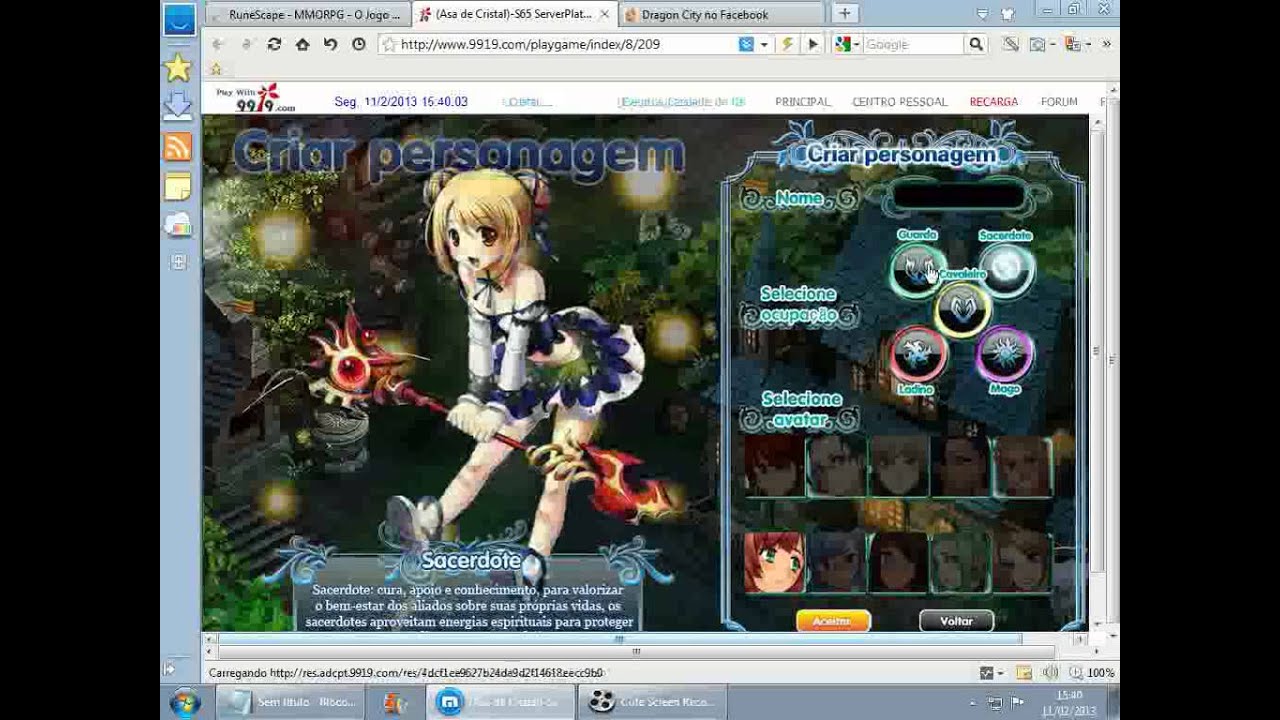Go to browser home page

click(x=302, y=44)
